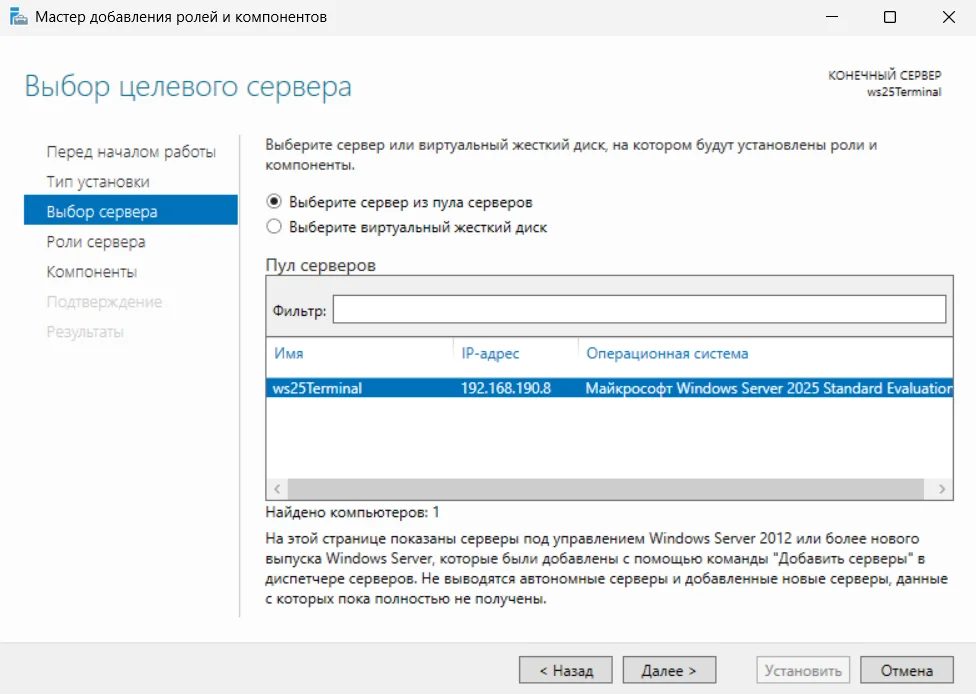Screen dimensions: 976x694
Task: Click right arrow of horizontal scrollbar
Action: coord(941,489)
